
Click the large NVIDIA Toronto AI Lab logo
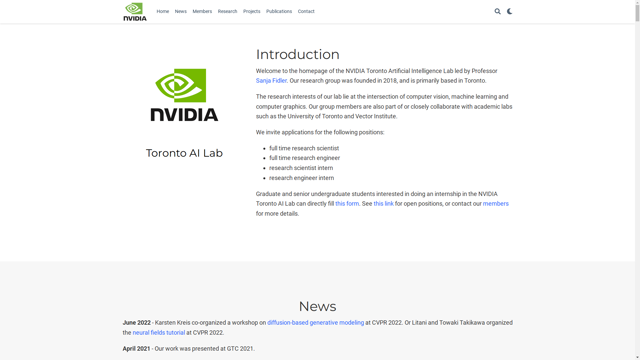[x=184, y=95]
